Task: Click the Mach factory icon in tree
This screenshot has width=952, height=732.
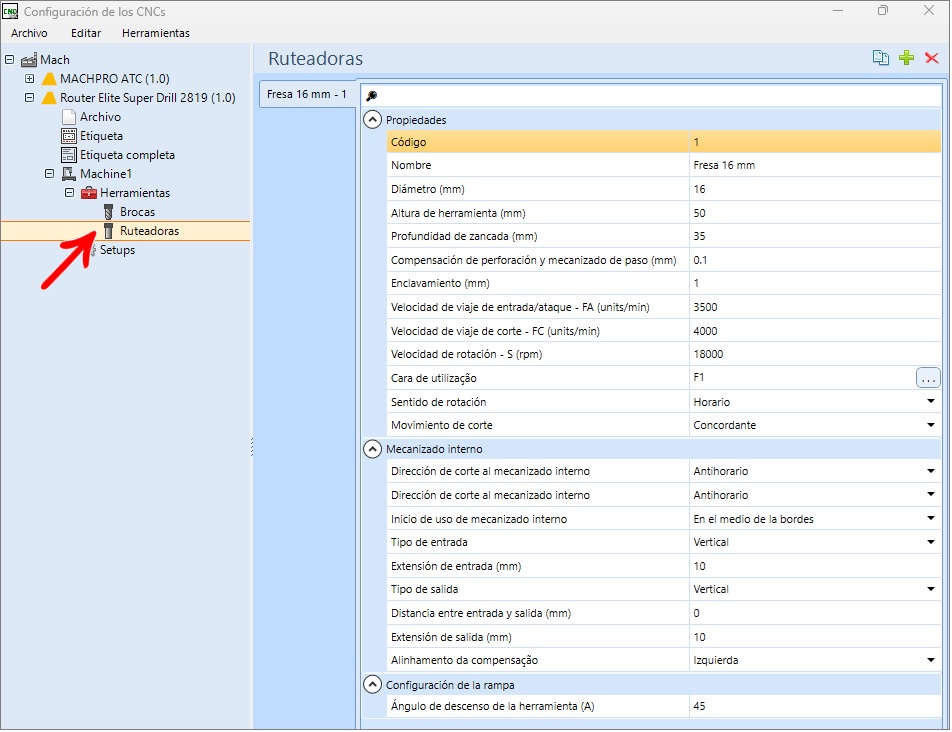Action: point(29,60)
